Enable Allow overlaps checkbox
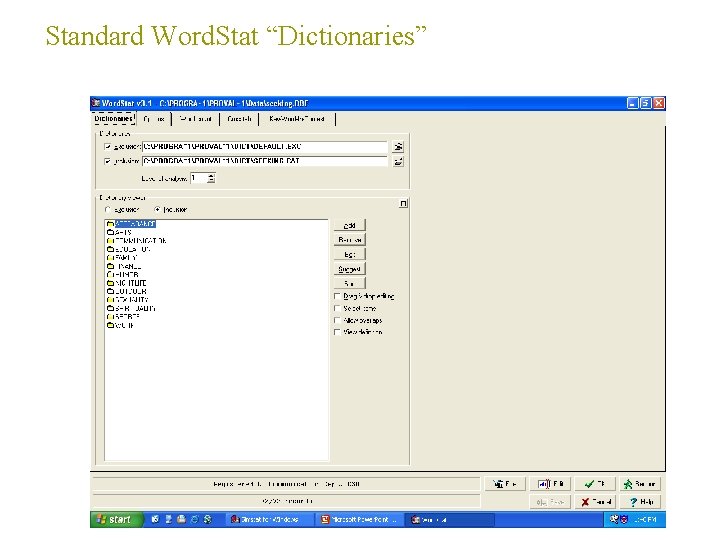 point(337,320)
